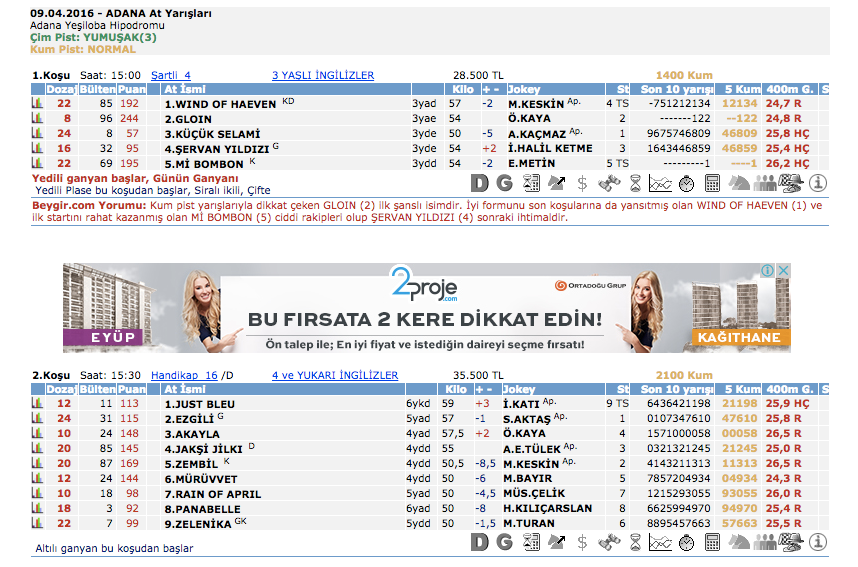Open calculator icon under race 1
The image size is (858, 567).
click(712, 183)
